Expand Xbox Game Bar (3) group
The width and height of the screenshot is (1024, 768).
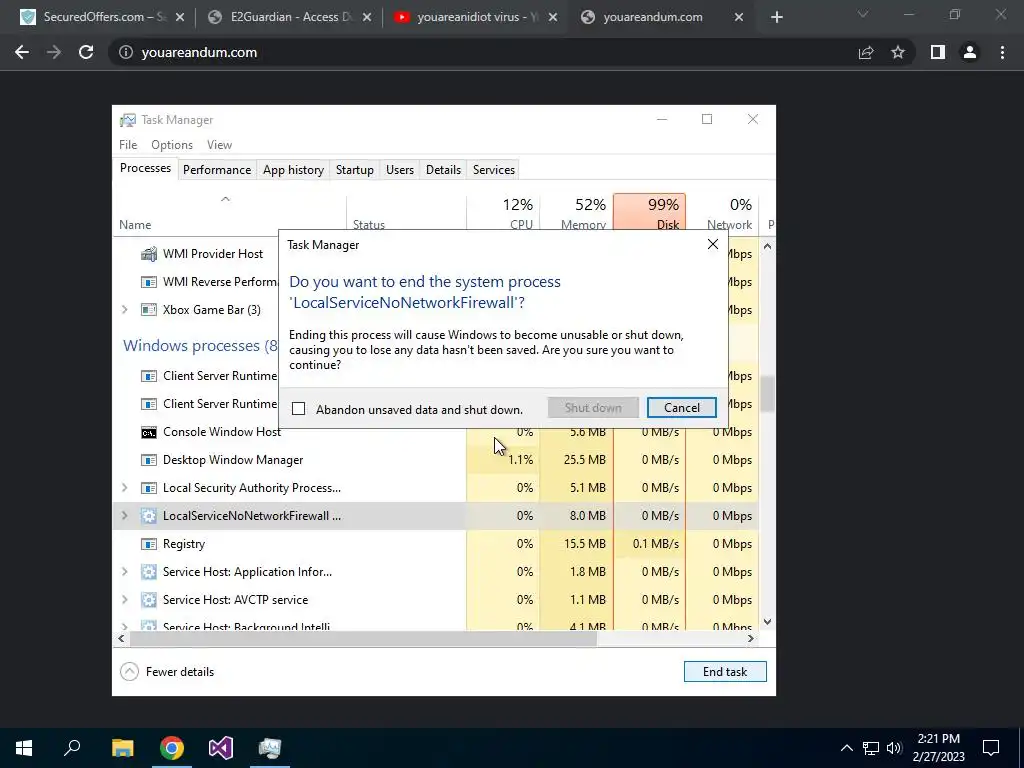[x=125, y=310]
